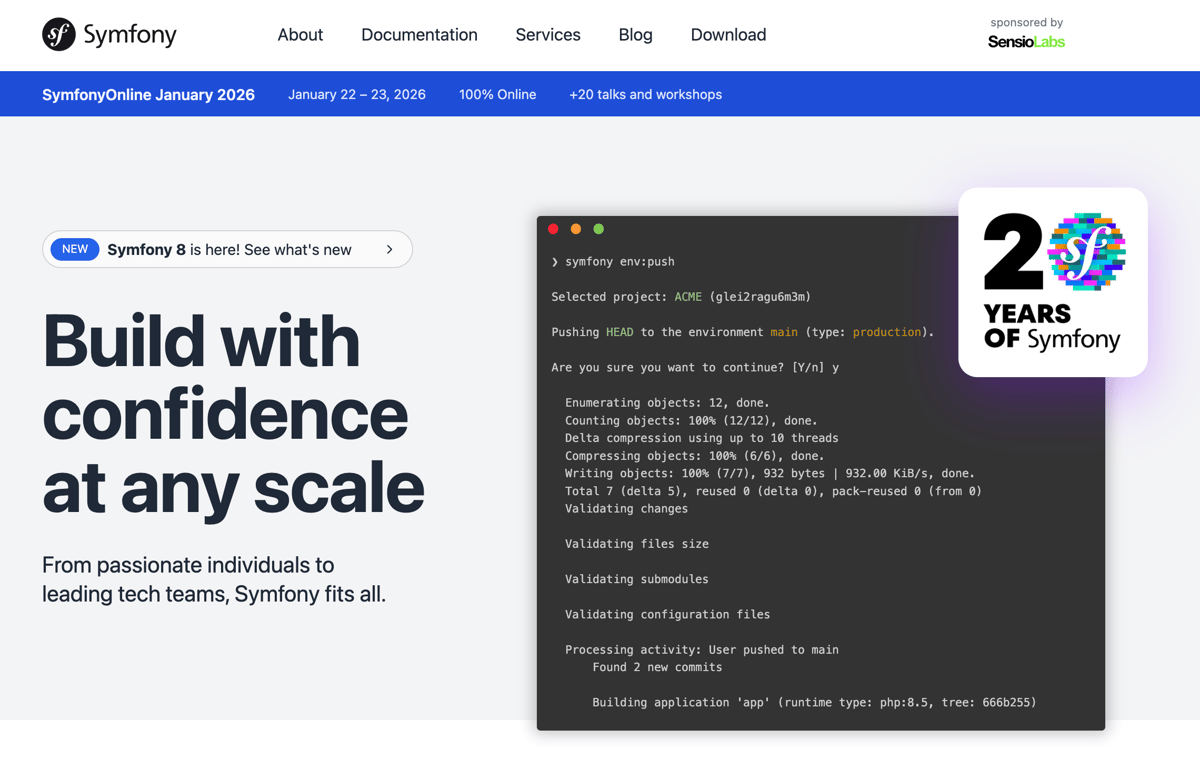
Task: Open the Services menu
Action: point(547,34)
